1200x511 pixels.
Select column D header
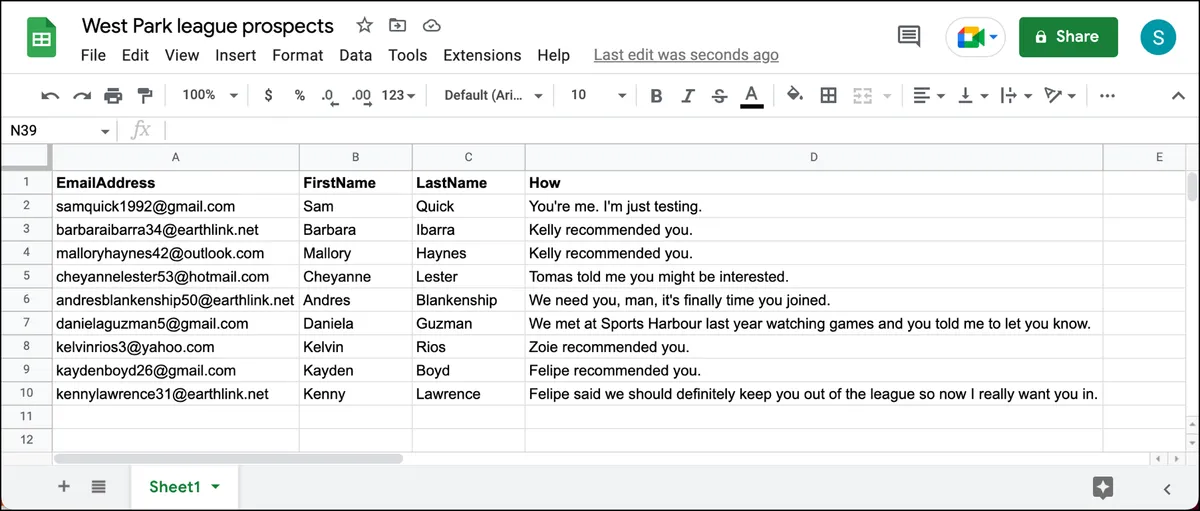(x=814, y=157)
